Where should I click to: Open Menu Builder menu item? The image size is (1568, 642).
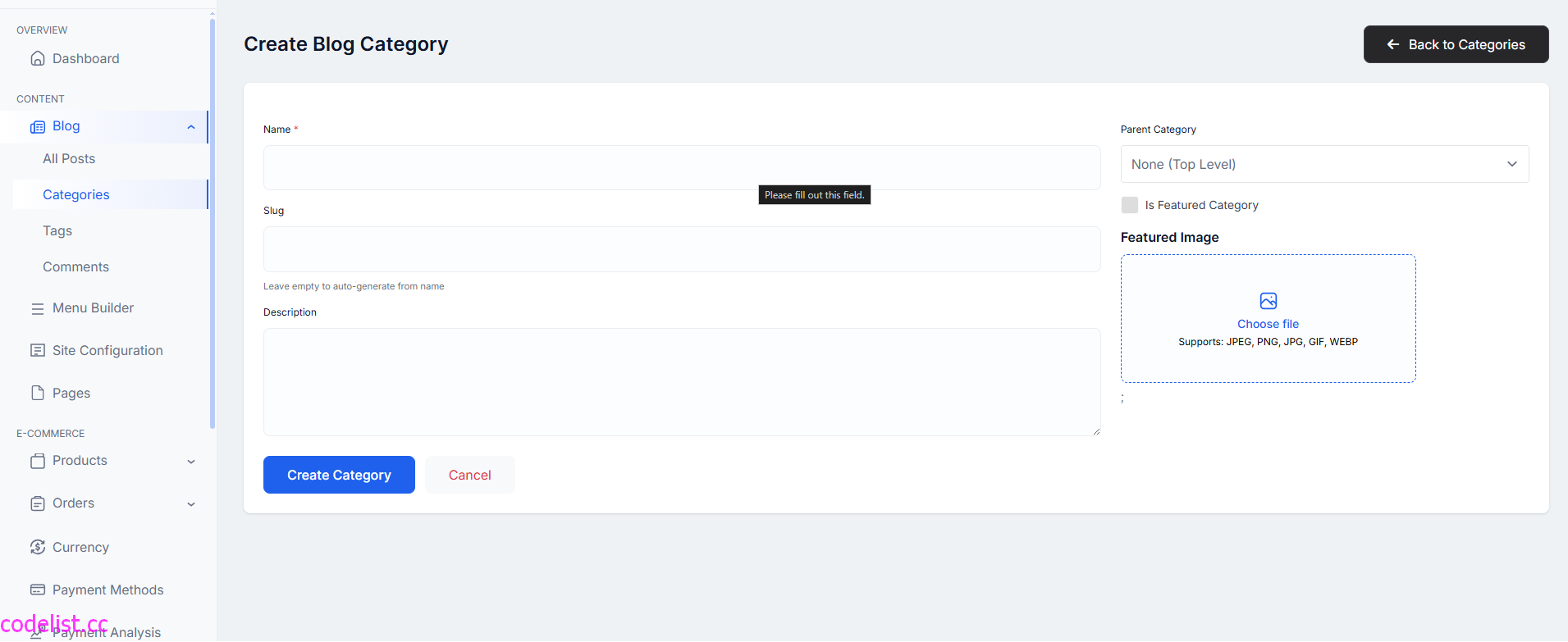(x=93, y=307)
